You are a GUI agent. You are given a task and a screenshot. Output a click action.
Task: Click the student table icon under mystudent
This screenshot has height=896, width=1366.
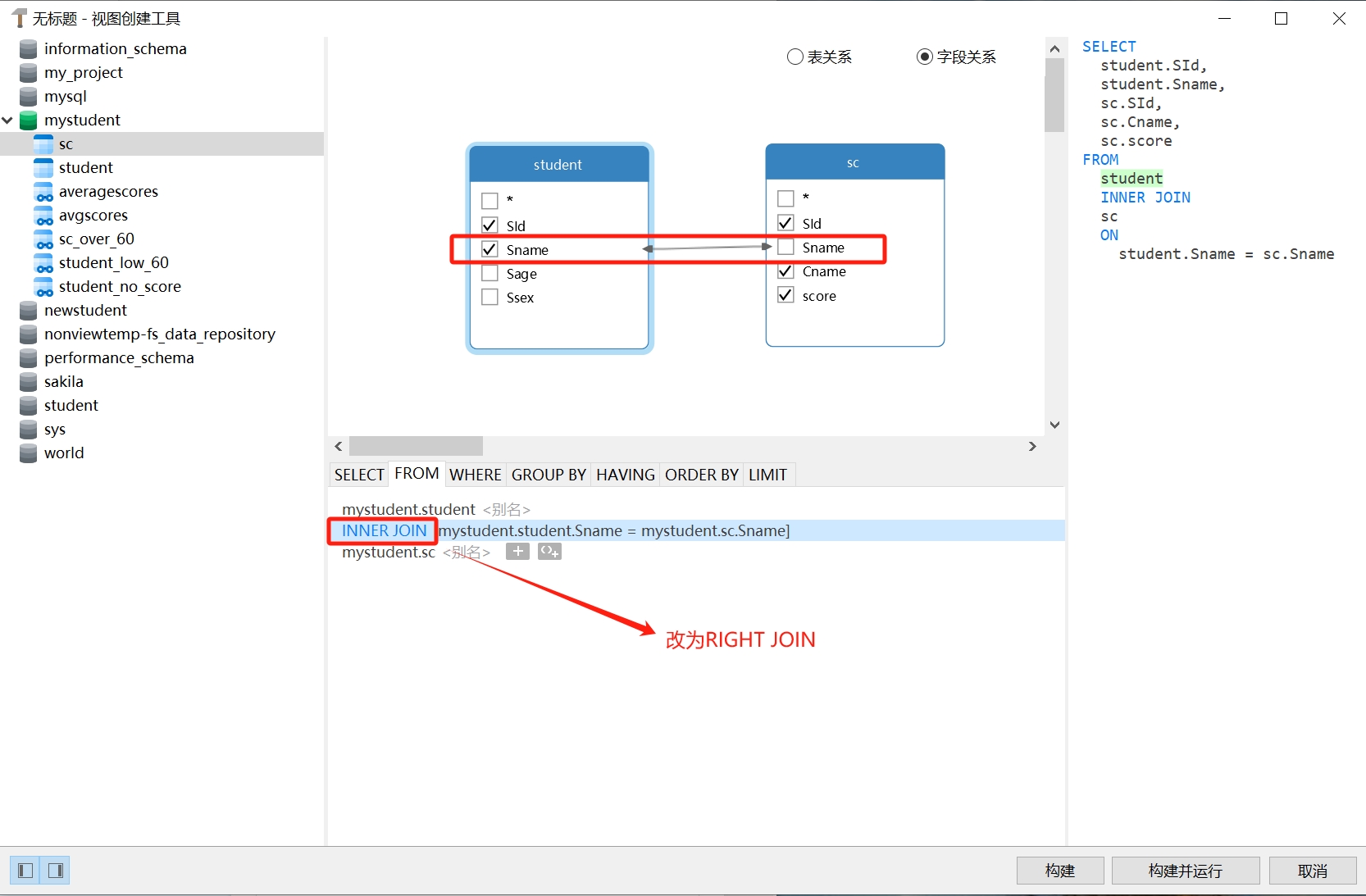pyautogui.click(x=43, y=168)
